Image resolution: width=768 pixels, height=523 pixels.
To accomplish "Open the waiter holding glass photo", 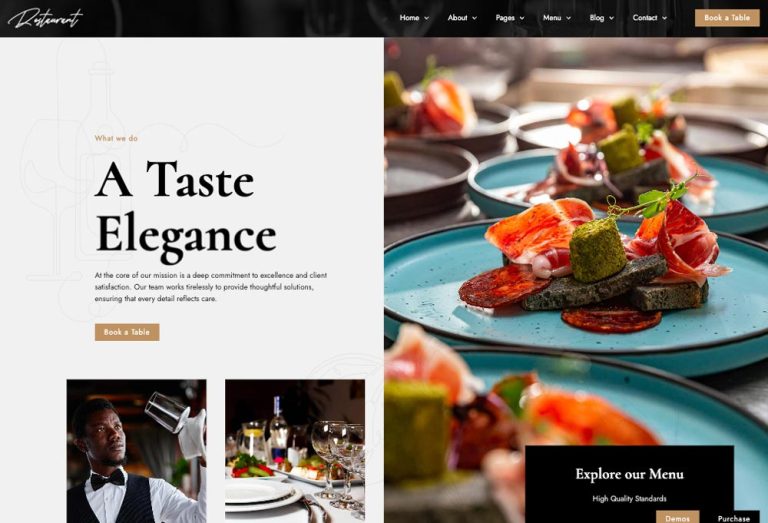I will point(137,451).
